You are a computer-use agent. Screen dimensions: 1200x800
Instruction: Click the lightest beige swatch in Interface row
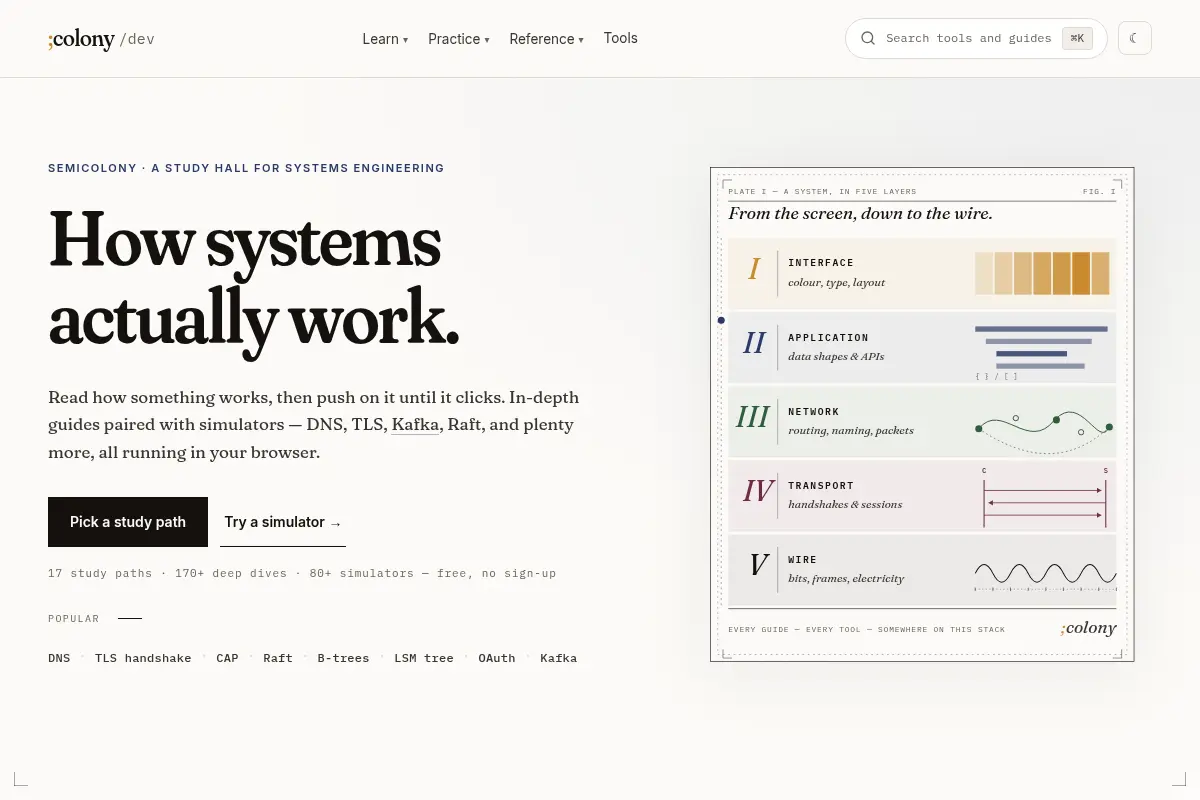coord(984,273)
